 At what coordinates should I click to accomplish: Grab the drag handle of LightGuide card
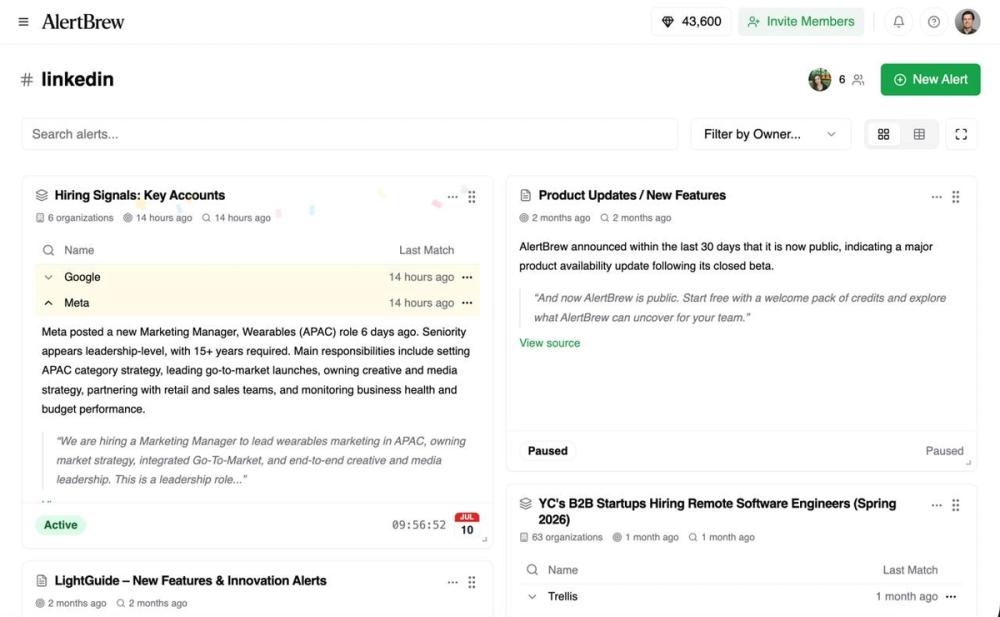pyautogui.click(x=471, y=582)
